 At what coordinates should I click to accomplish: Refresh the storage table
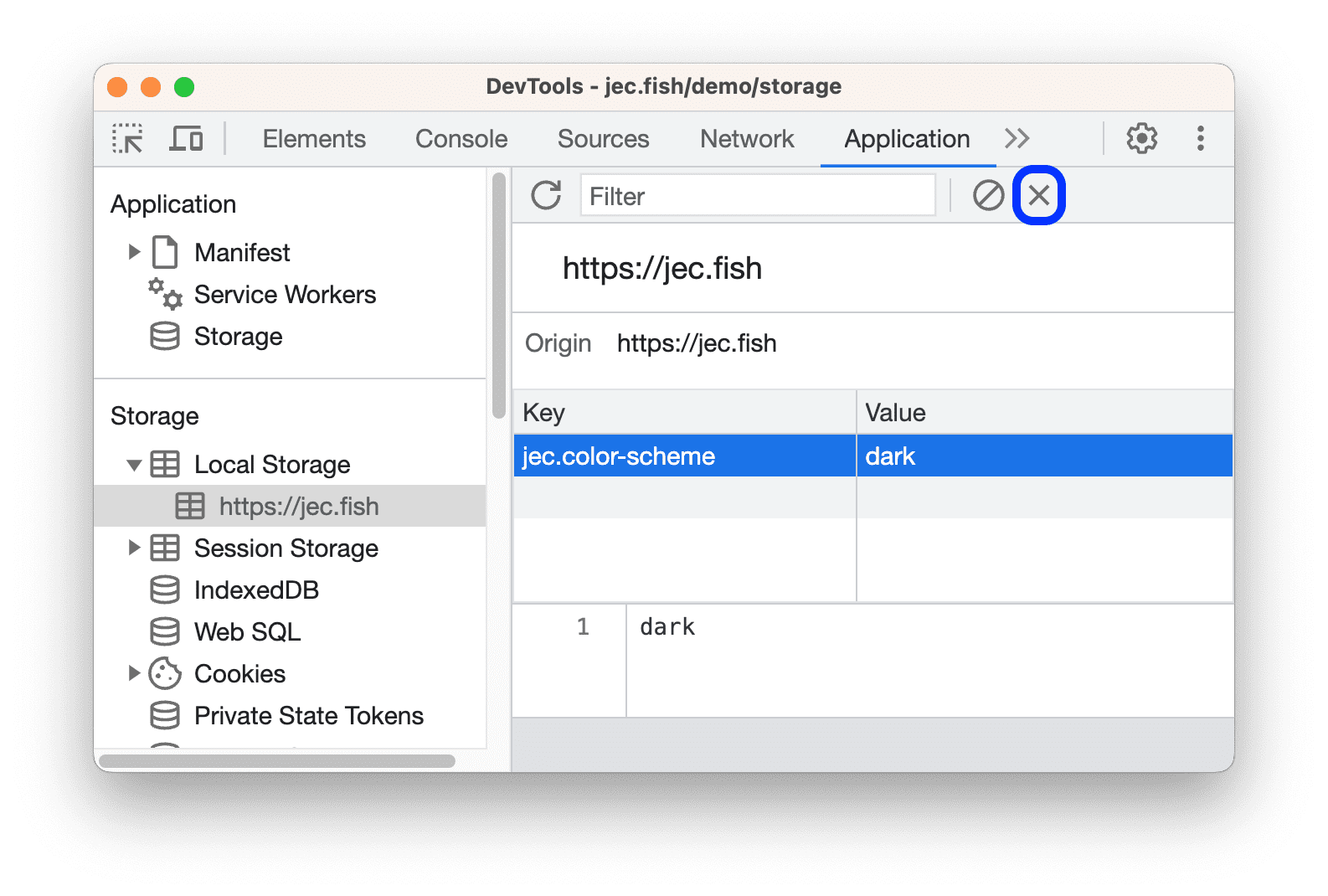coord(546,196)
